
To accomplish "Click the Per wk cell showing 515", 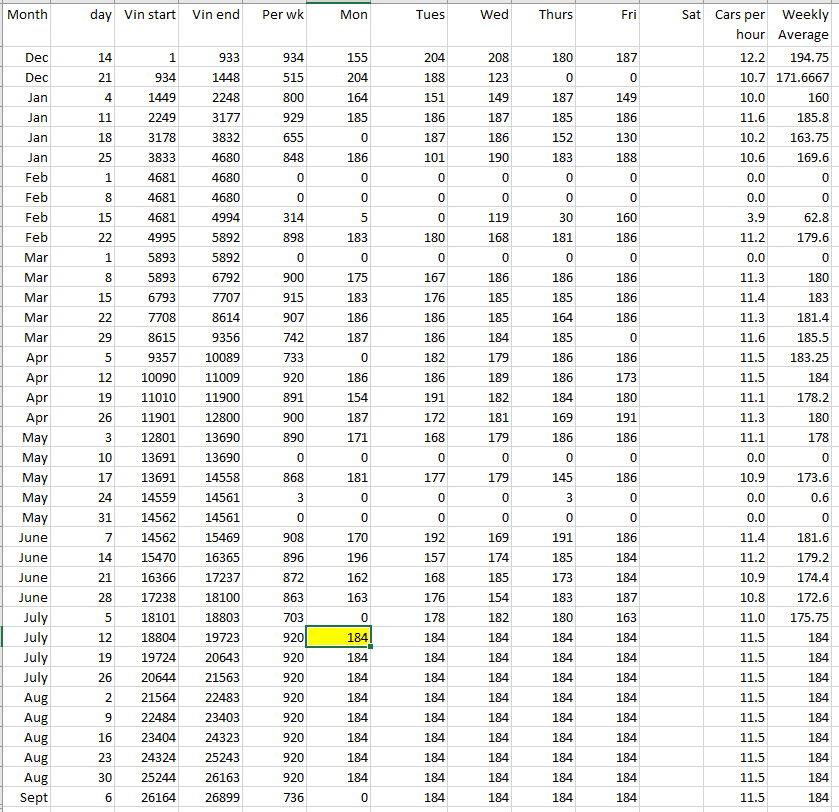I will [x=275, y=78].
